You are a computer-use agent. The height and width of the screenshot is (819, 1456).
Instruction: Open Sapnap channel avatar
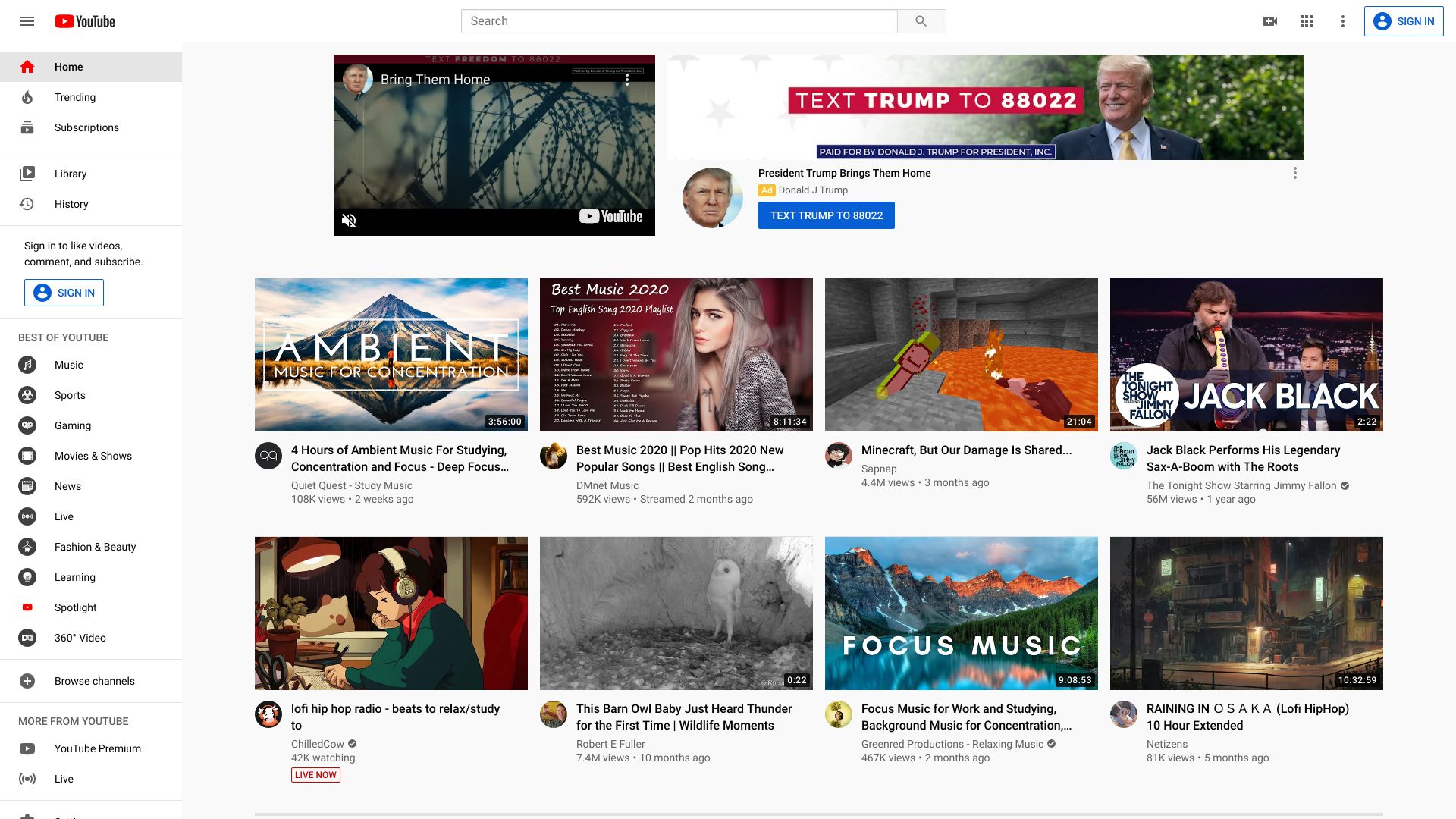coord(839,456)
